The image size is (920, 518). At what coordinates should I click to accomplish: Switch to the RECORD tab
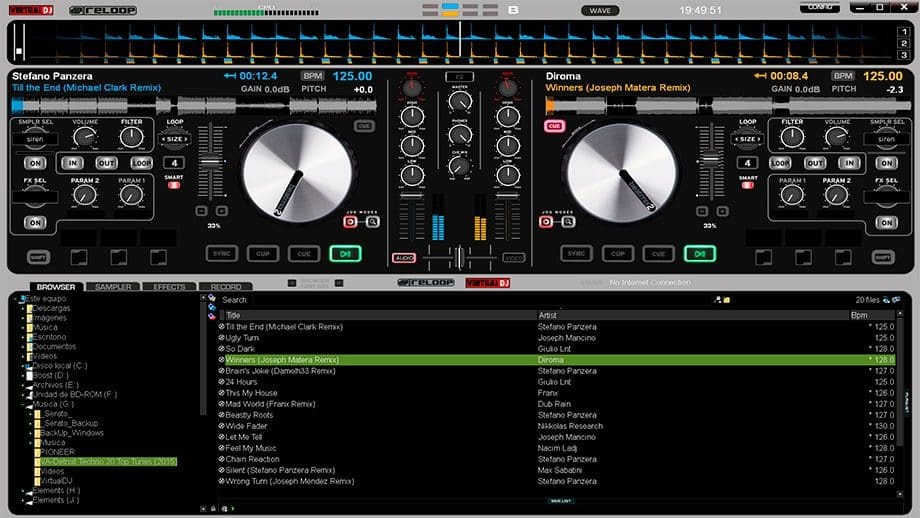(226, 287)
